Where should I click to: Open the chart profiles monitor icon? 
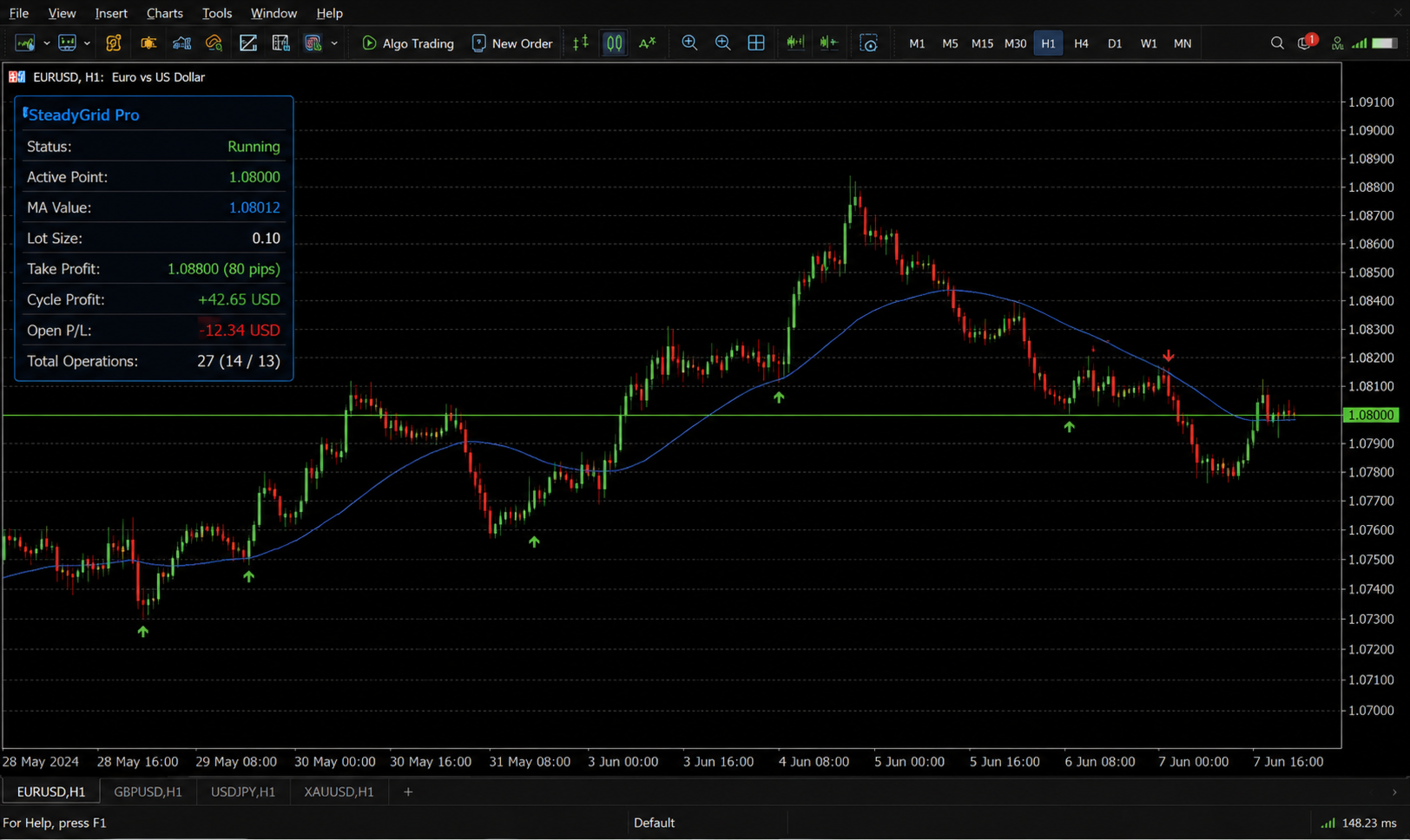67,43
